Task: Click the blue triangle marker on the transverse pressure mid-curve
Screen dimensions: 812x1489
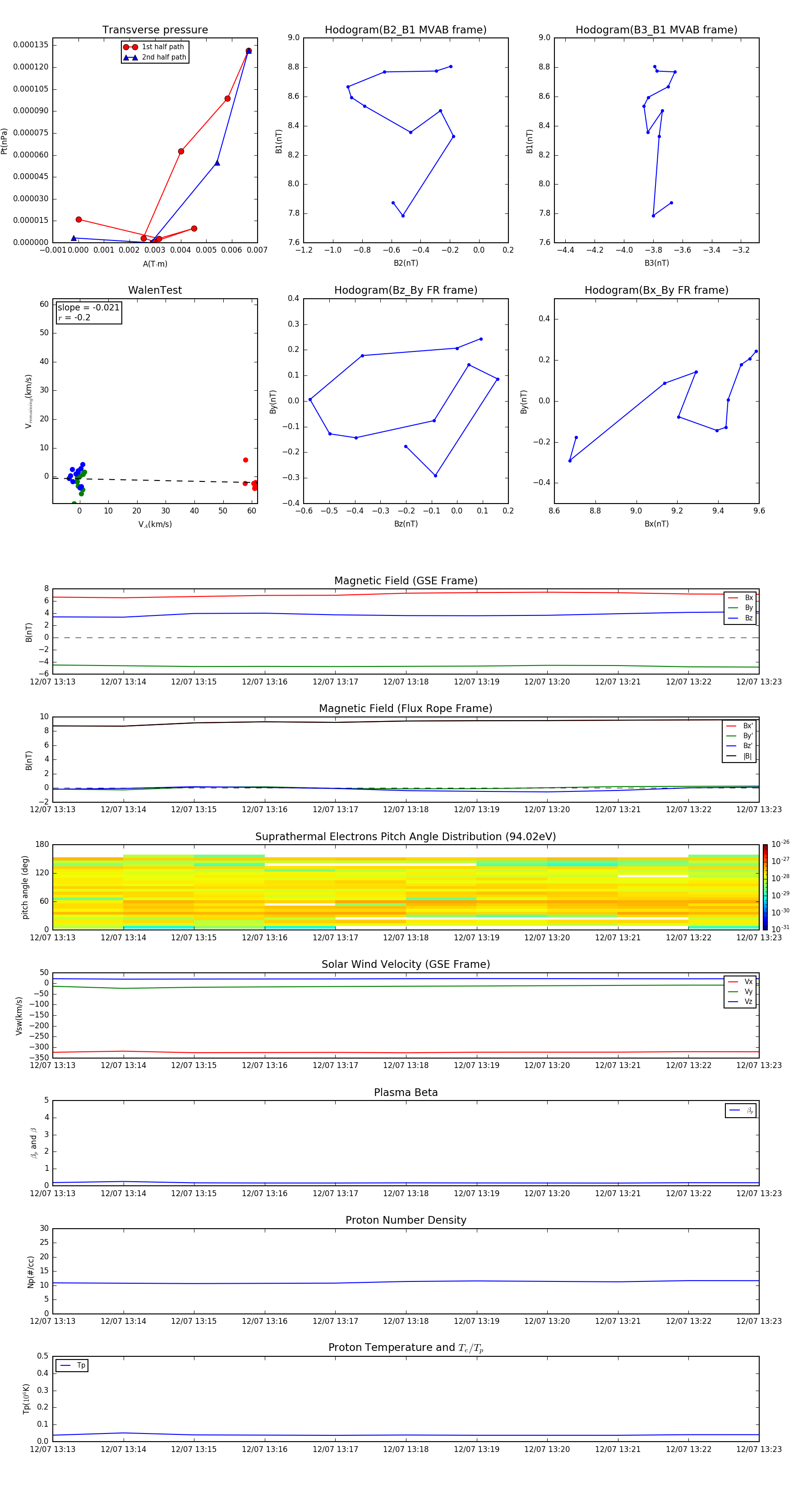Action: click(217, 163)
